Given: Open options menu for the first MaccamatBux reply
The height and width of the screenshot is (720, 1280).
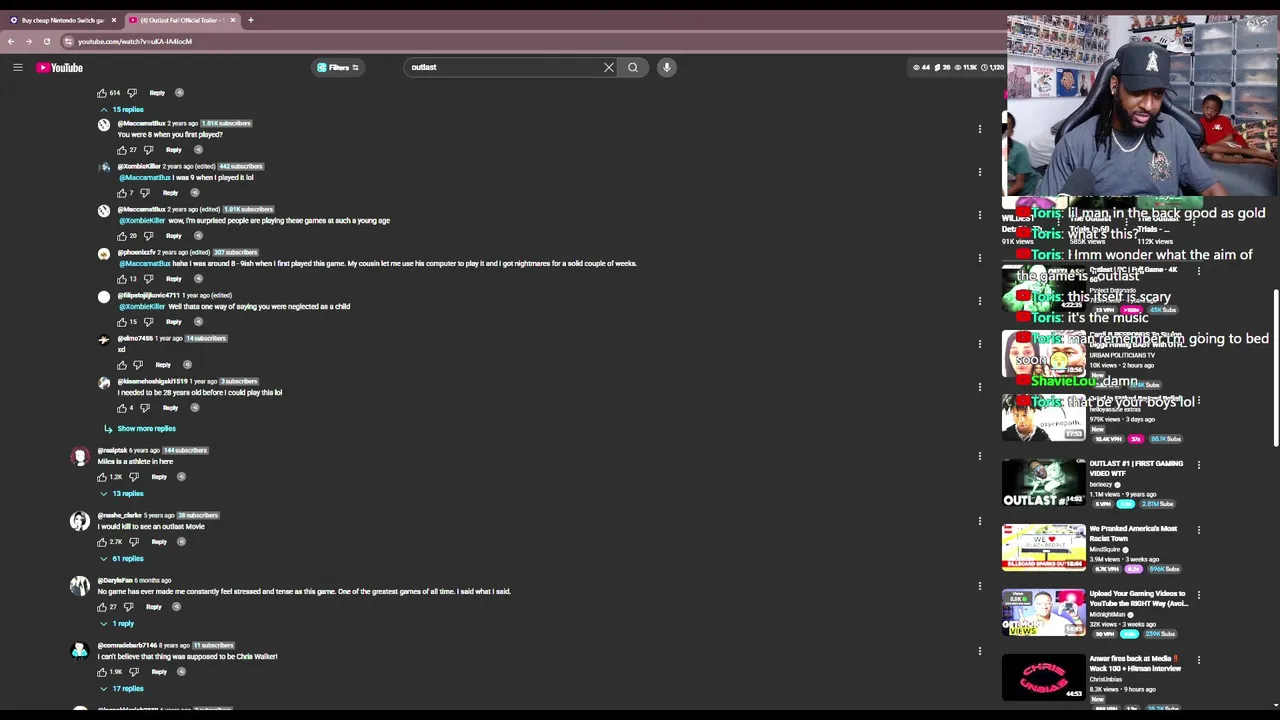Looking at the screenshot, I should (x=980, y=129).
